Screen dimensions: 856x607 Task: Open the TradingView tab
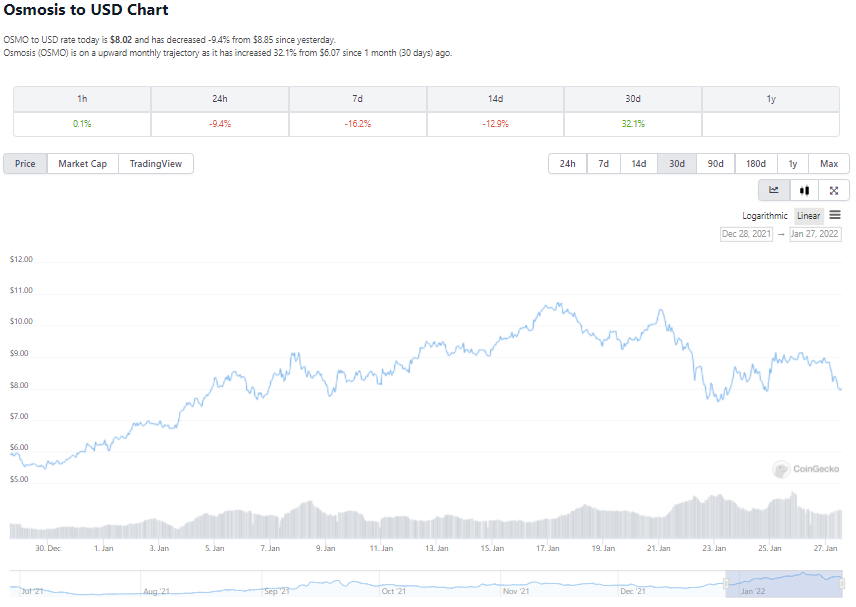click(x=156, y=164)
